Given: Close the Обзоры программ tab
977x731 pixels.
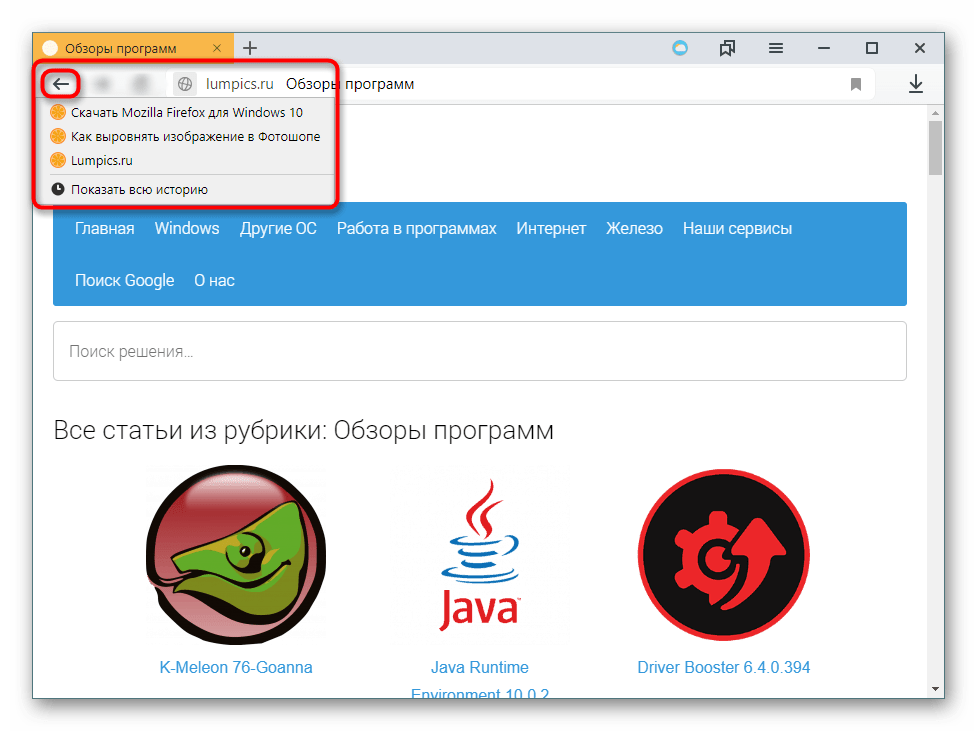Looking at the screenshot, I should pos(217,48).
